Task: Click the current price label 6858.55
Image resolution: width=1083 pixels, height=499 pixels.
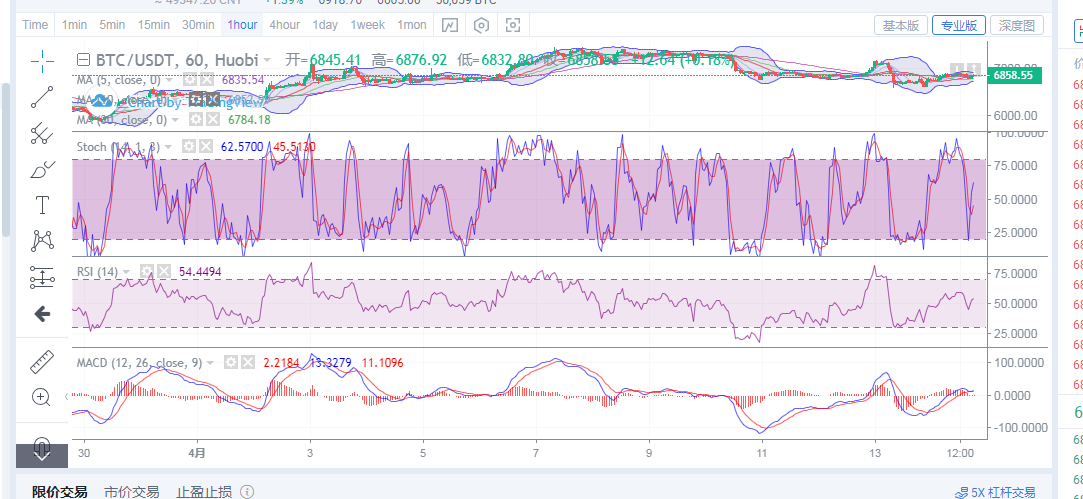Action: pos(1016,75)
